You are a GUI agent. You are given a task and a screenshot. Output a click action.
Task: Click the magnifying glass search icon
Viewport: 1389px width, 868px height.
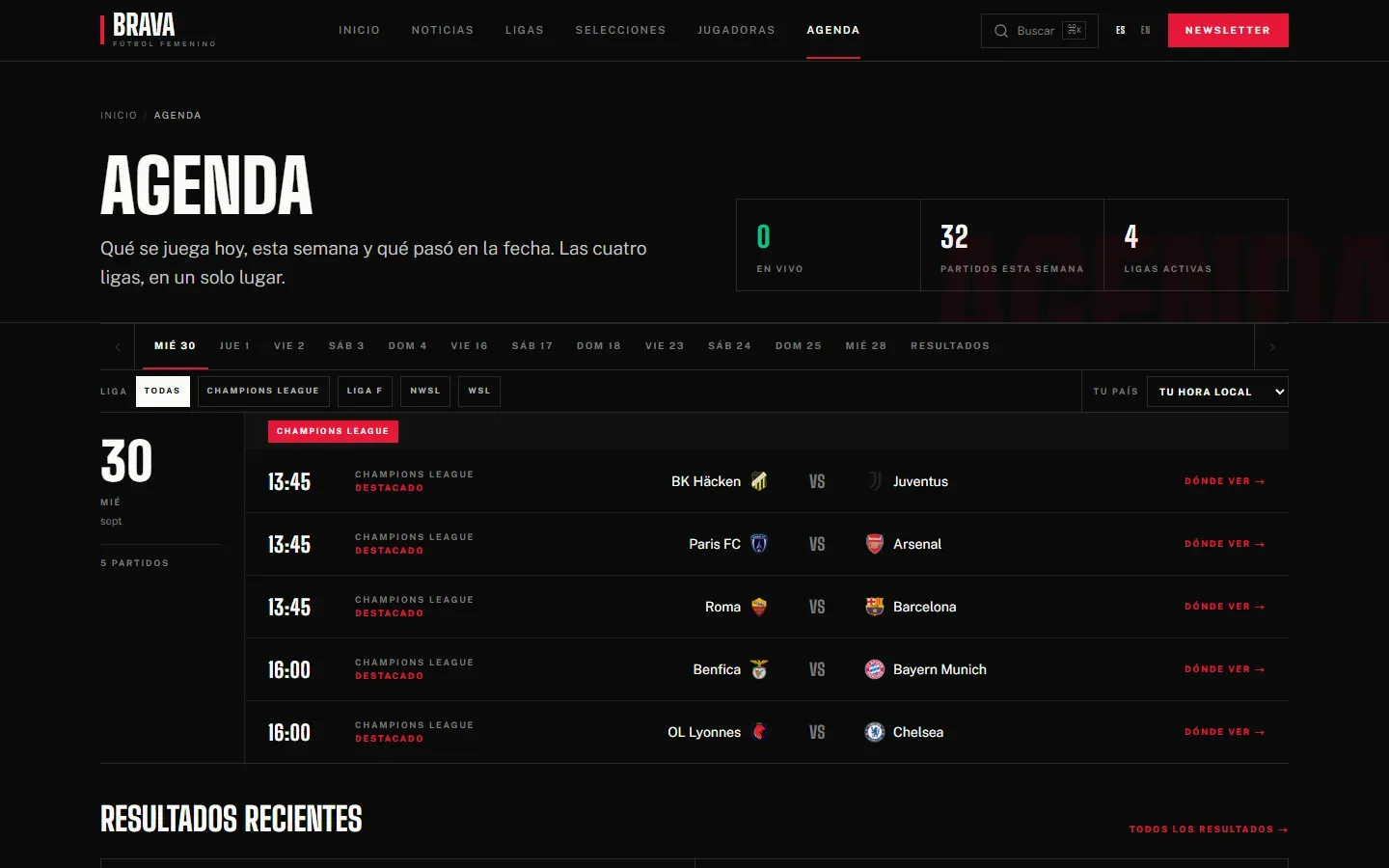point(1001,31)
